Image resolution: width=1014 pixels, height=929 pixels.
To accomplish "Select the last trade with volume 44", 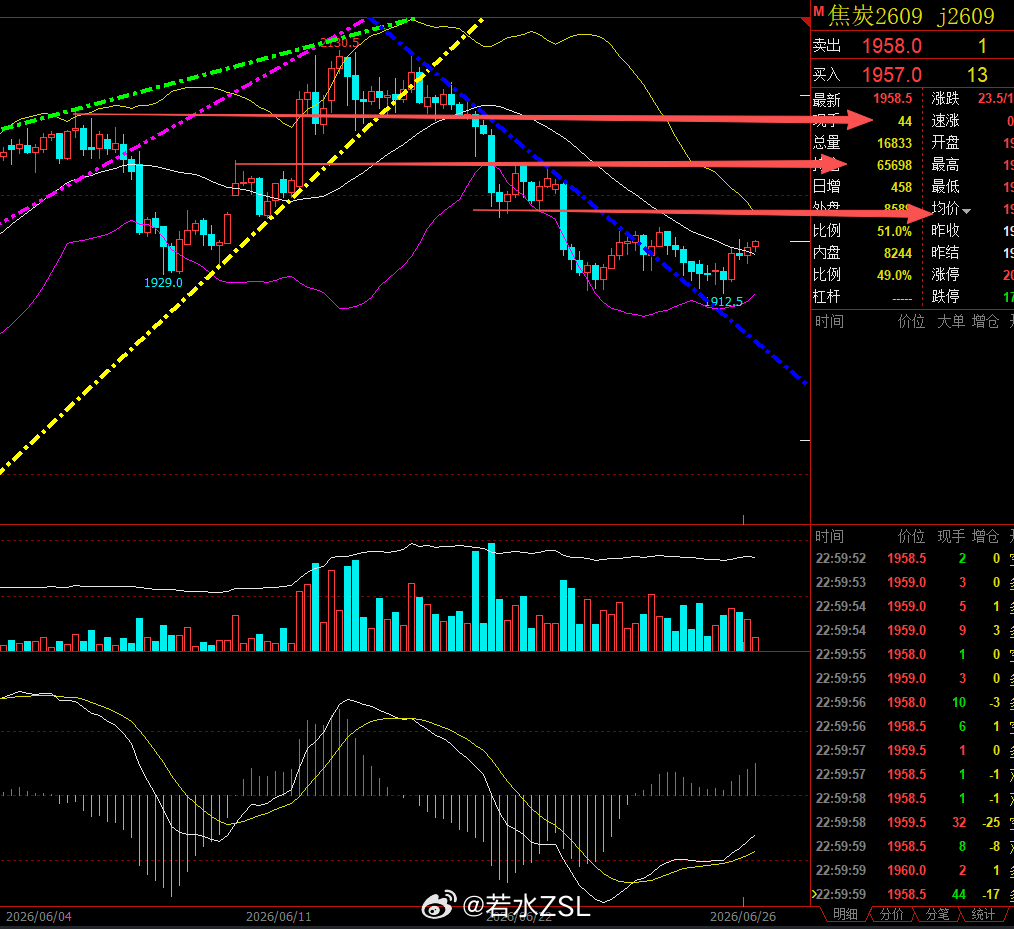I will [x=912, y=895].
